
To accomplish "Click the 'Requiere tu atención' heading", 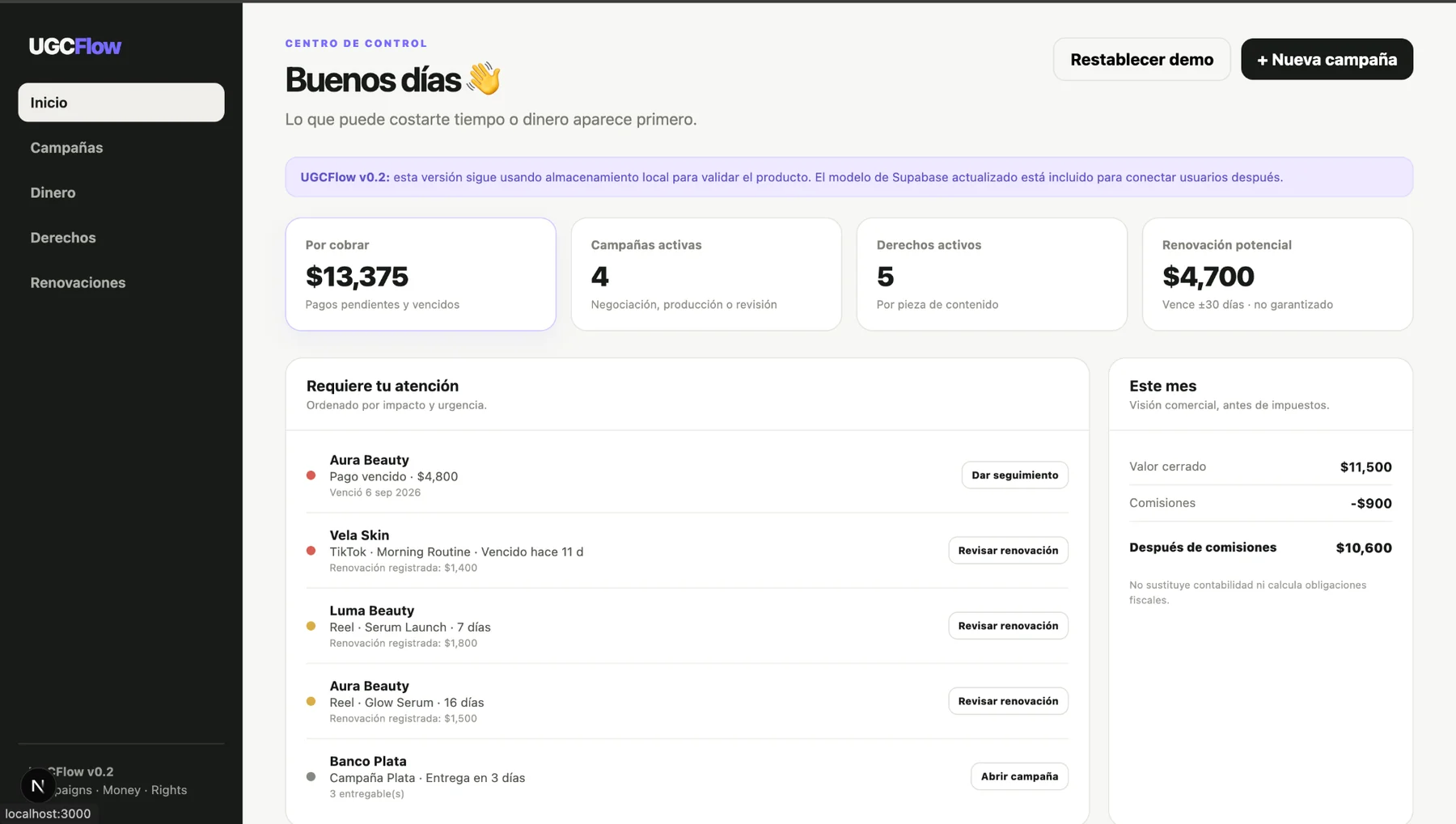I will click(382, 386).
